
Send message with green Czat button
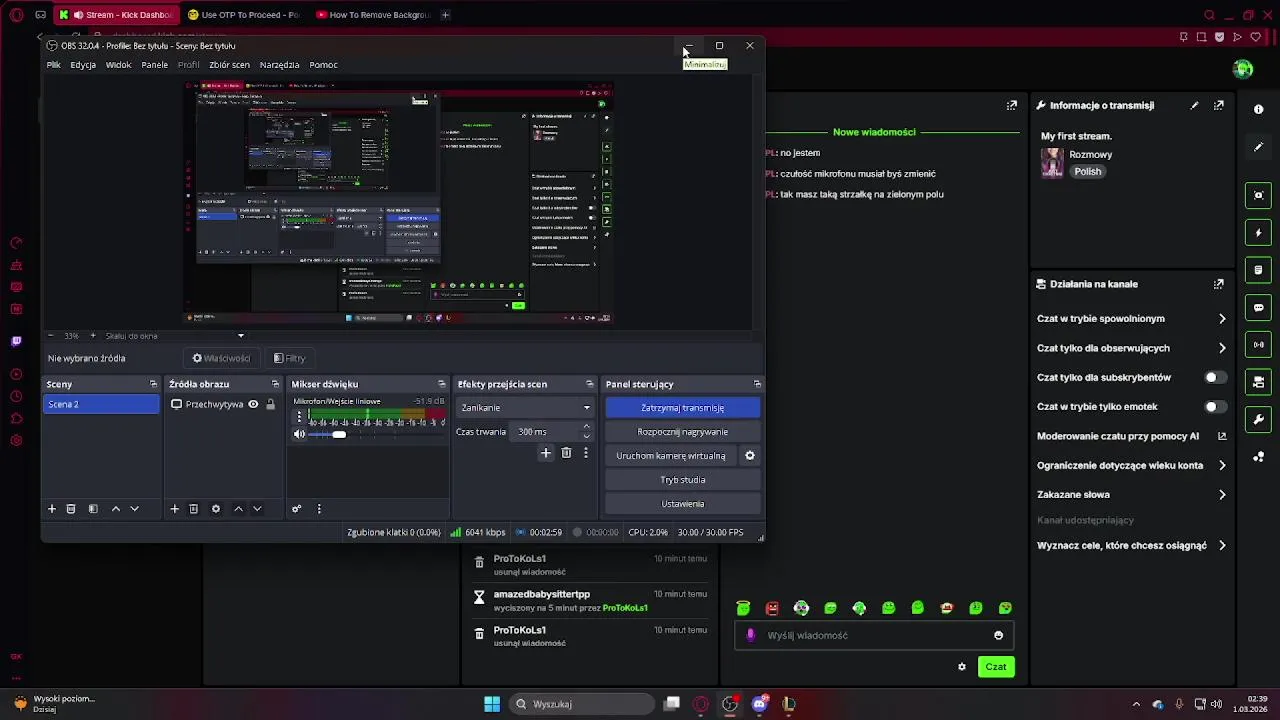pos(996,667)
